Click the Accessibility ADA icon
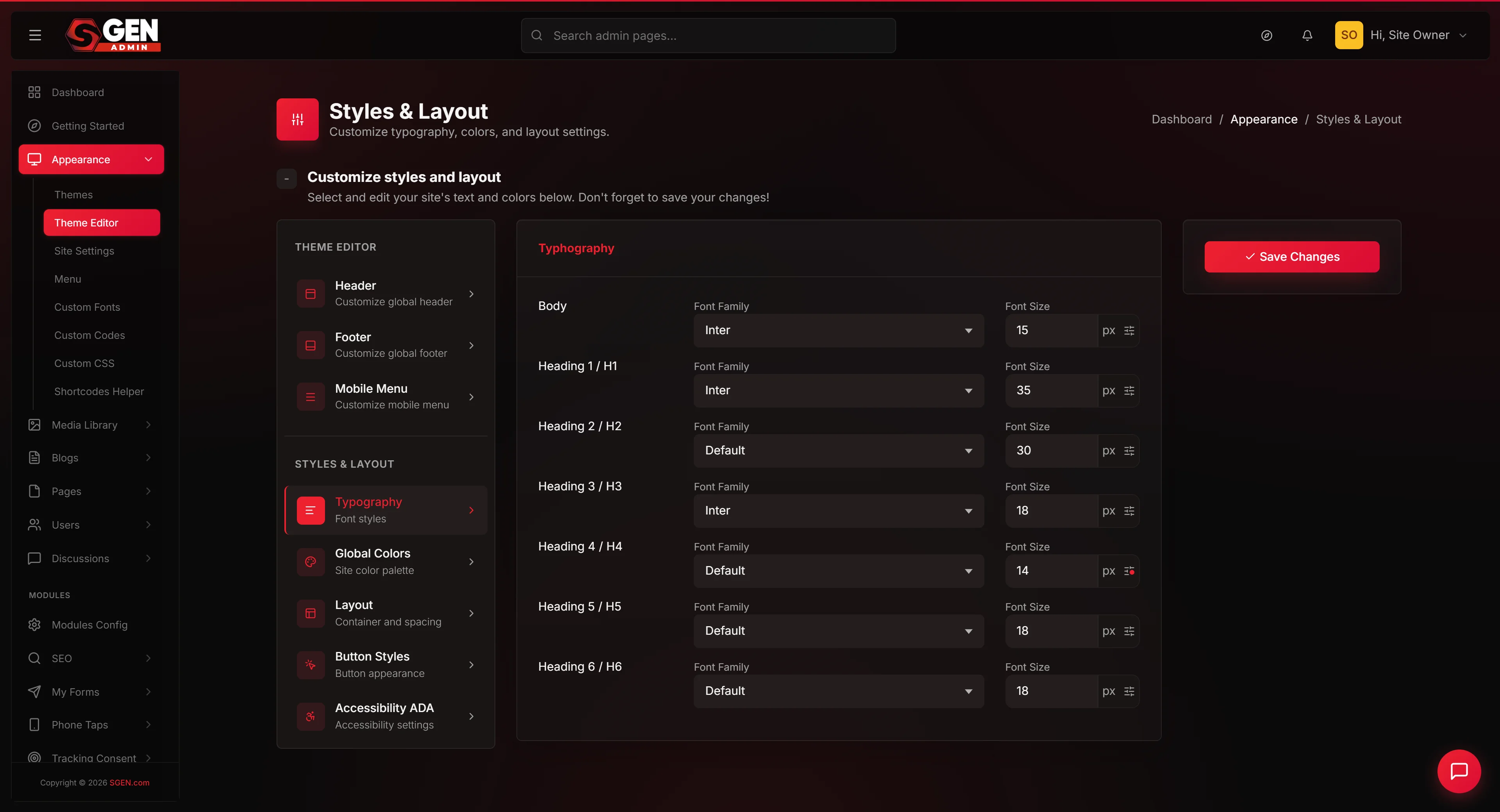 tap(311, 716)
